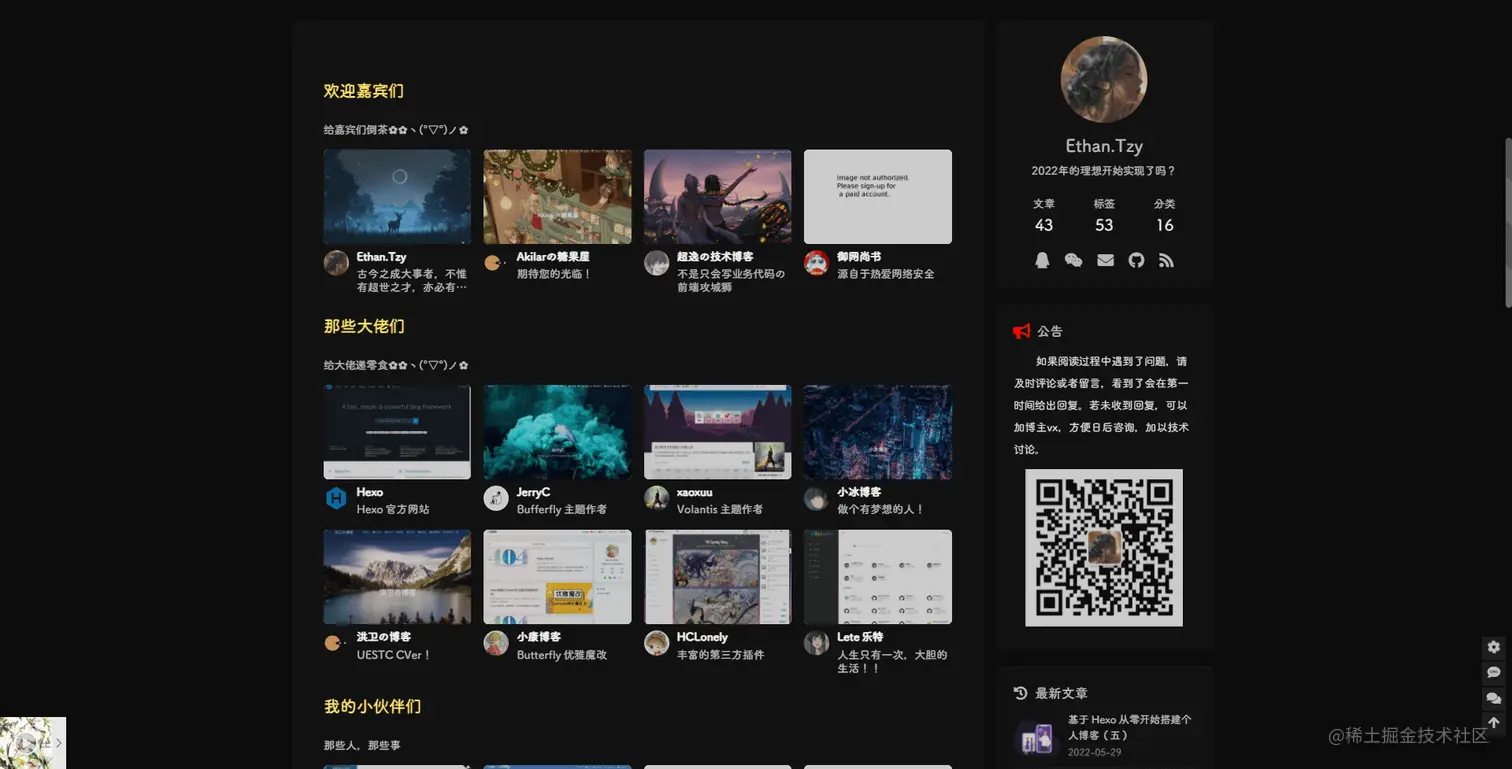Click the back-to-top arrow icon
1512x769 pixels.
point(1494,722)
